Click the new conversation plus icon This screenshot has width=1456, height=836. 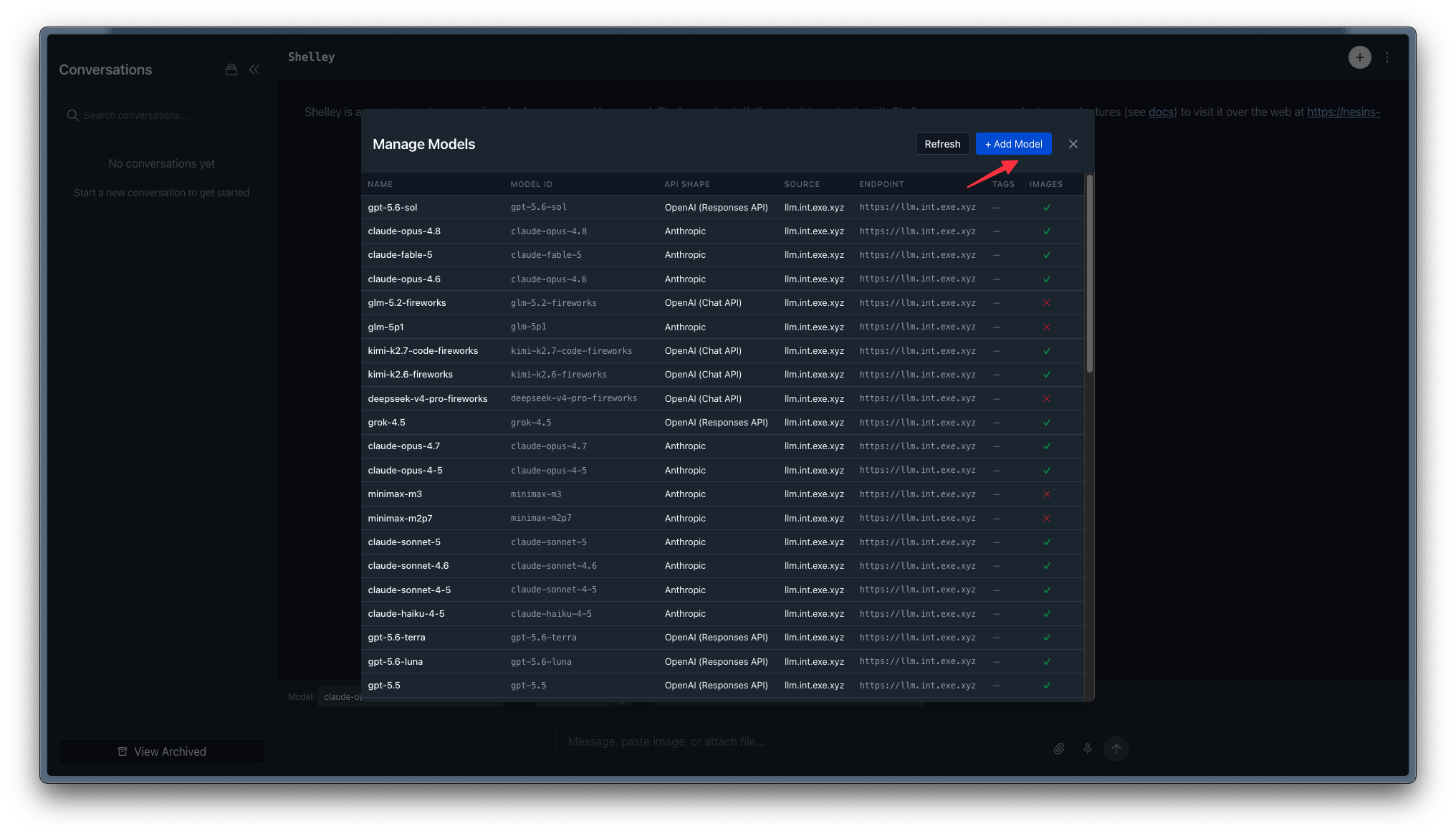pos(1359,57)
